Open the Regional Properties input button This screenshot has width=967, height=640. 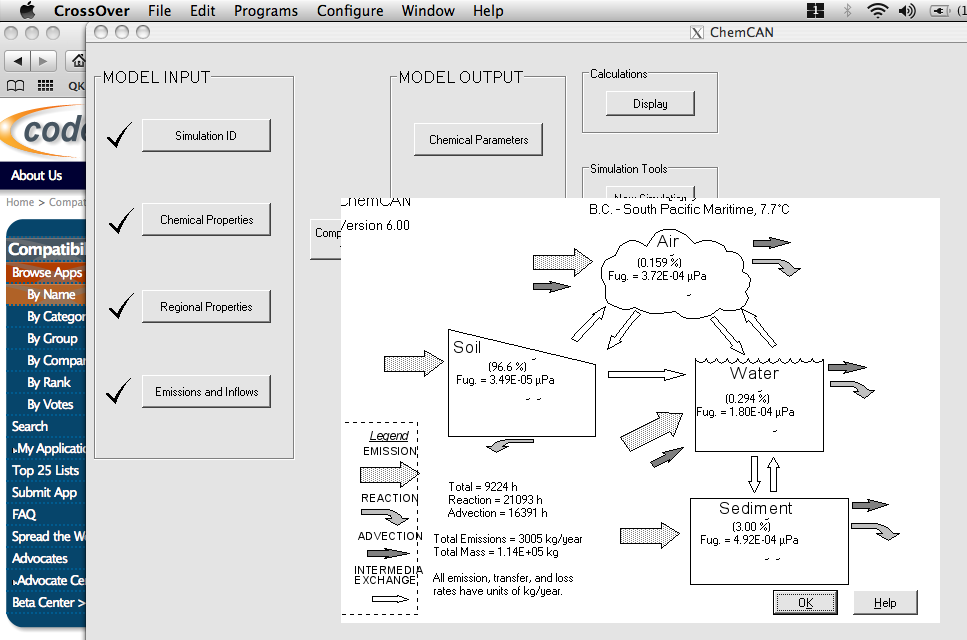tap(206, 307)
